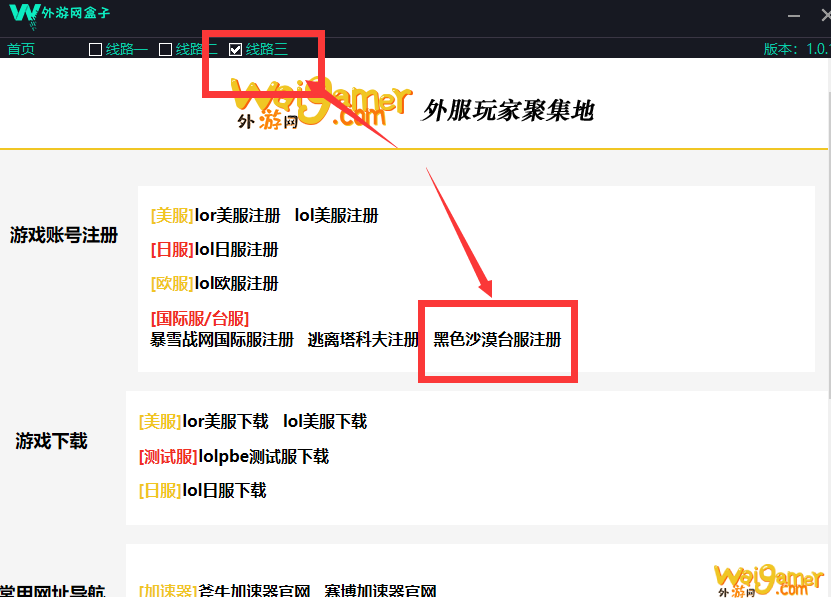This screenshot has height=603, width=831.
Task: Click the 游戏下载 section heading
Action: (51, 441)
